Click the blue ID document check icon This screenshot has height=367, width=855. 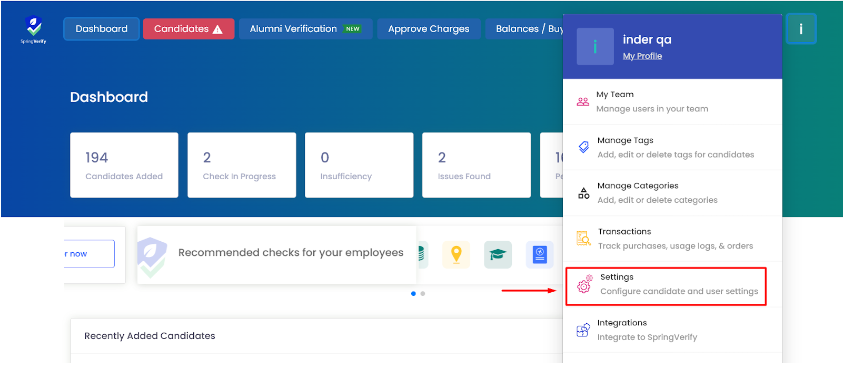coord(540,255)
